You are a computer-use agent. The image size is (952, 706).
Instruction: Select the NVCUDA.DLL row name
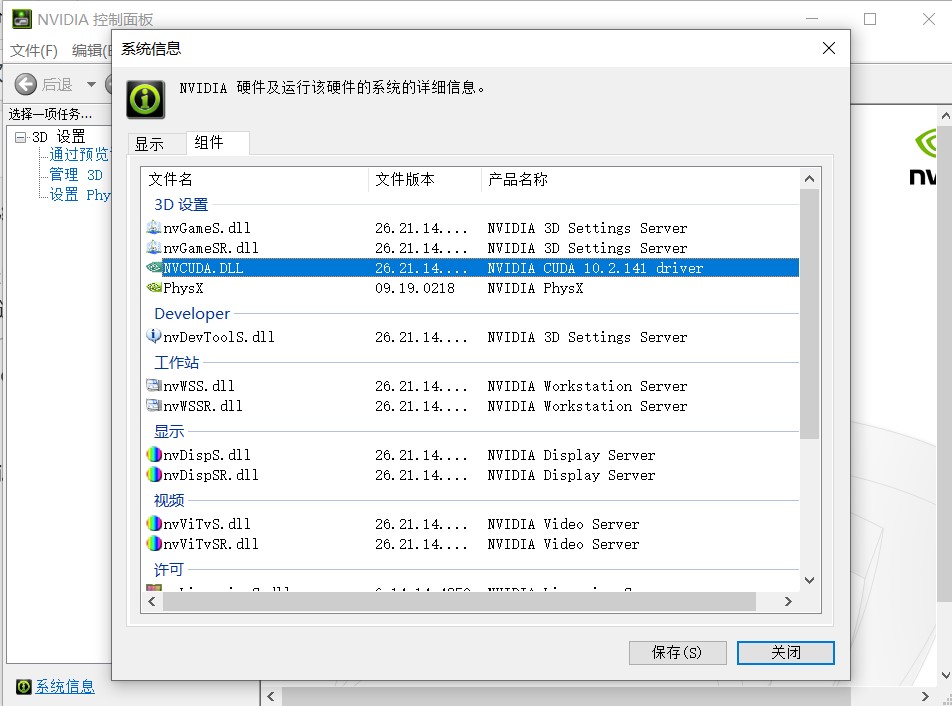coord(203,268)
